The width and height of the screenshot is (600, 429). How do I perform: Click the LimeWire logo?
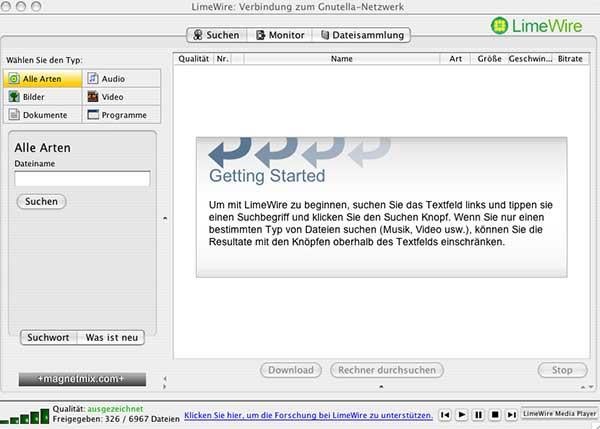coord(536,26)
